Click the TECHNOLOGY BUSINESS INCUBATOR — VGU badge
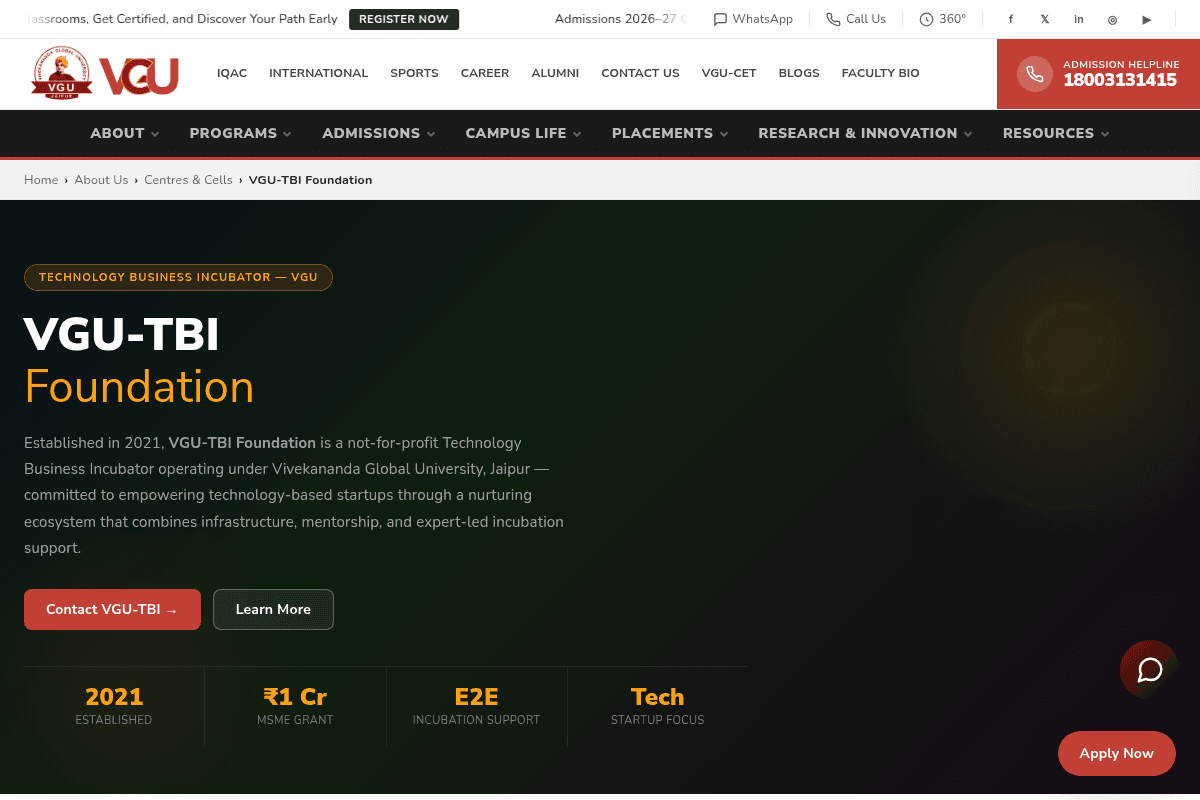Image resolution: width=1200 pixels, height=800 pixels. pos(178,277)
